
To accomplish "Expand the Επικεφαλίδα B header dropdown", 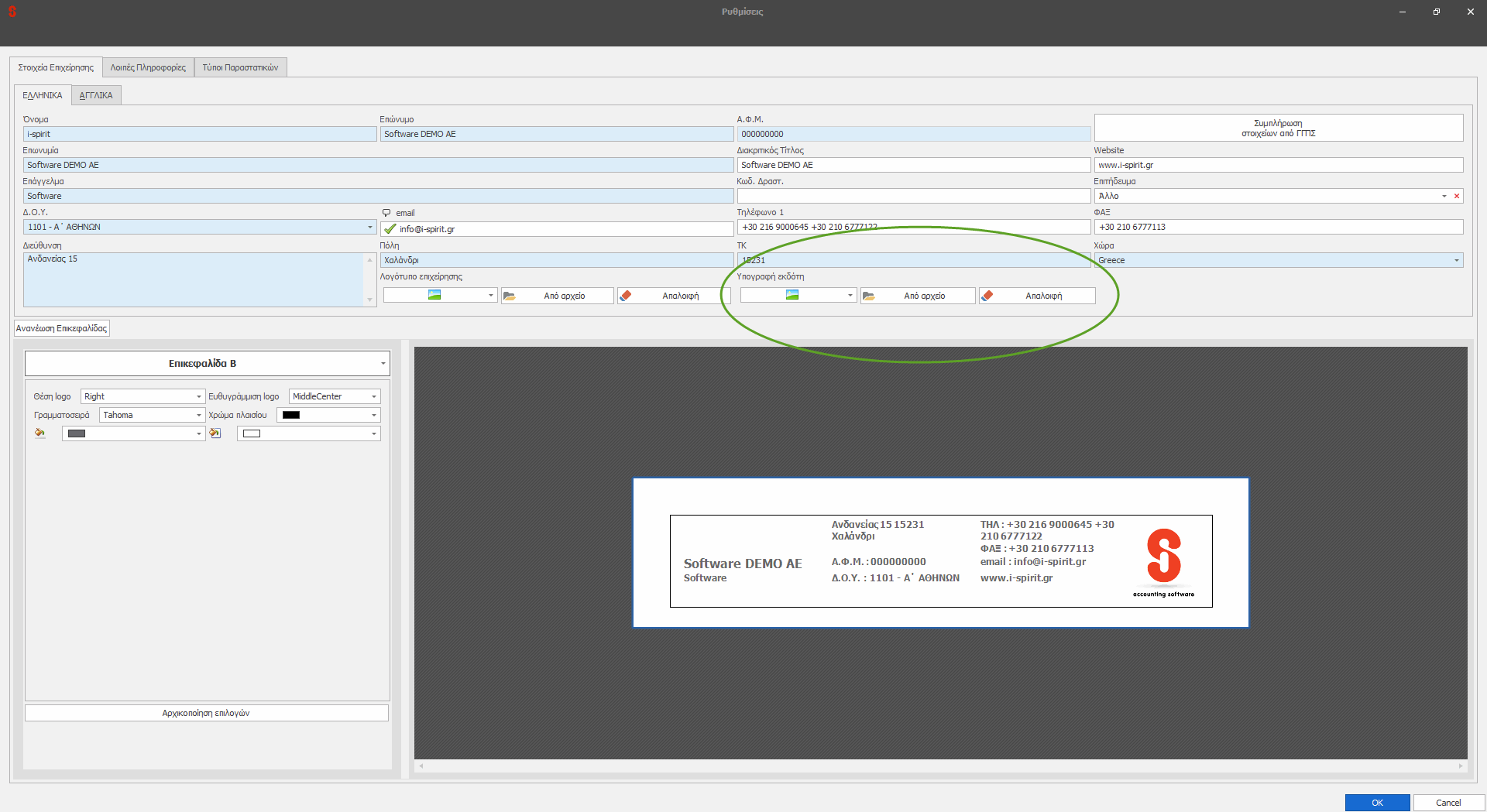I will pos(383,364).
